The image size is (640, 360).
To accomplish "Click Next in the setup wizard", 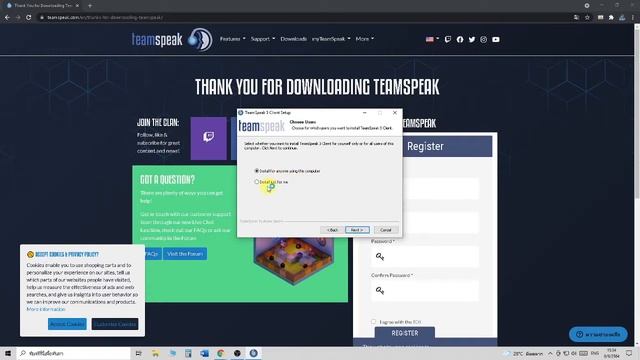I will click(x=357, y=230).
